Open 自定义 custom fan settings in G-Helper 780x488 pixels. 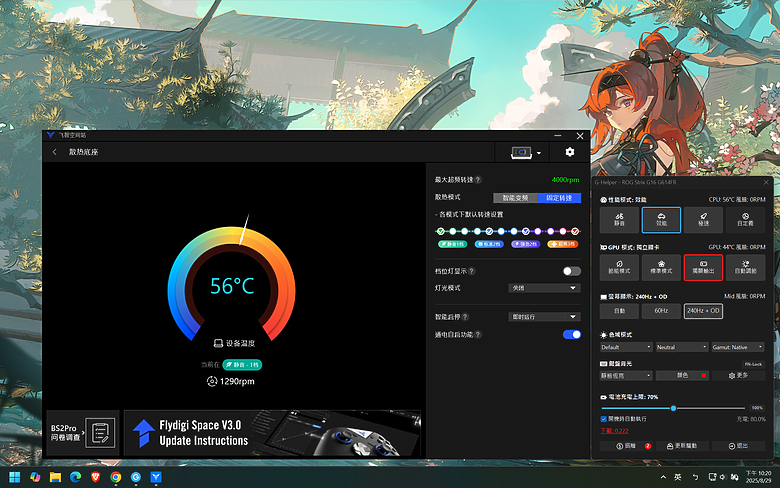[745, 220]
